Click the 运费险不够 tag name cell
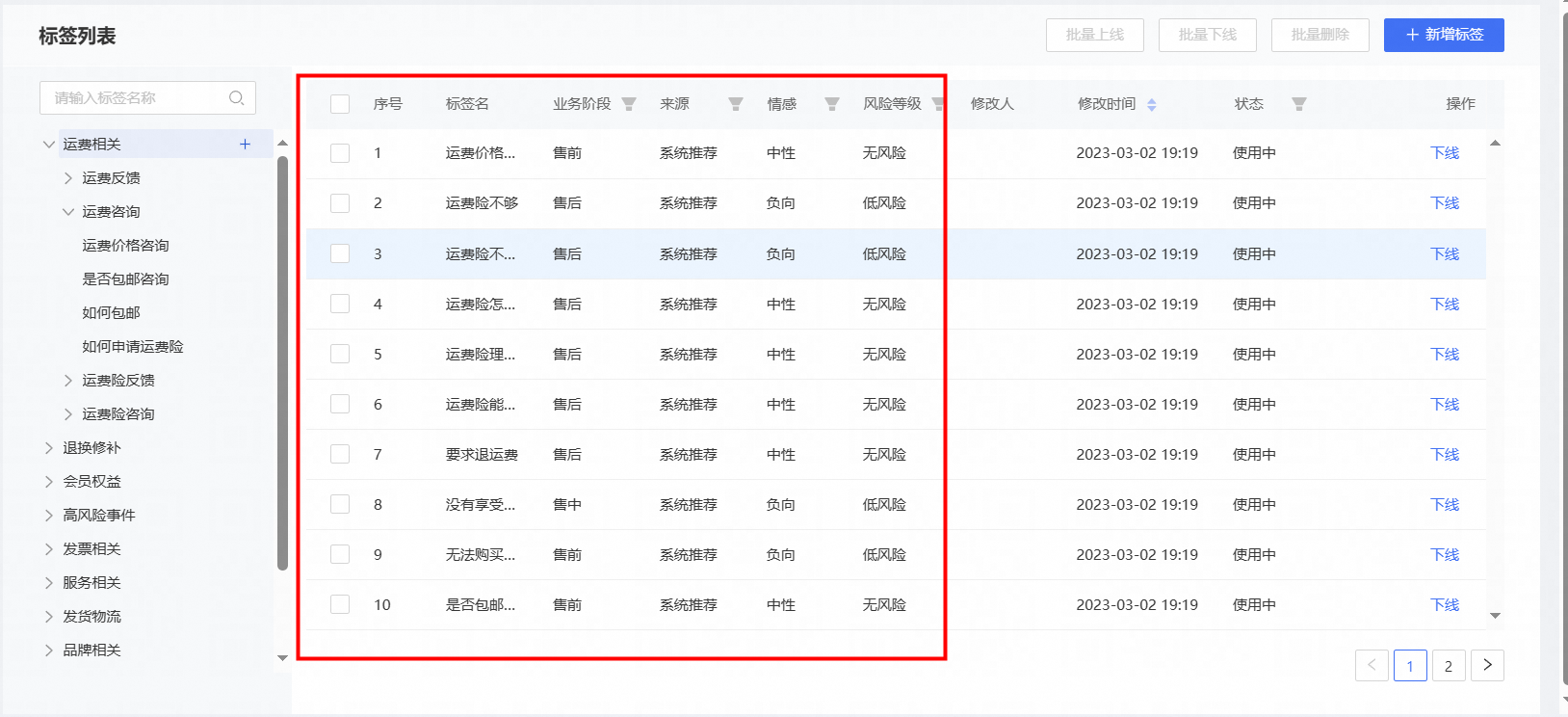The width and height of the screenshot is (1568, 717). pyautogui.click(x=482, y=203)
